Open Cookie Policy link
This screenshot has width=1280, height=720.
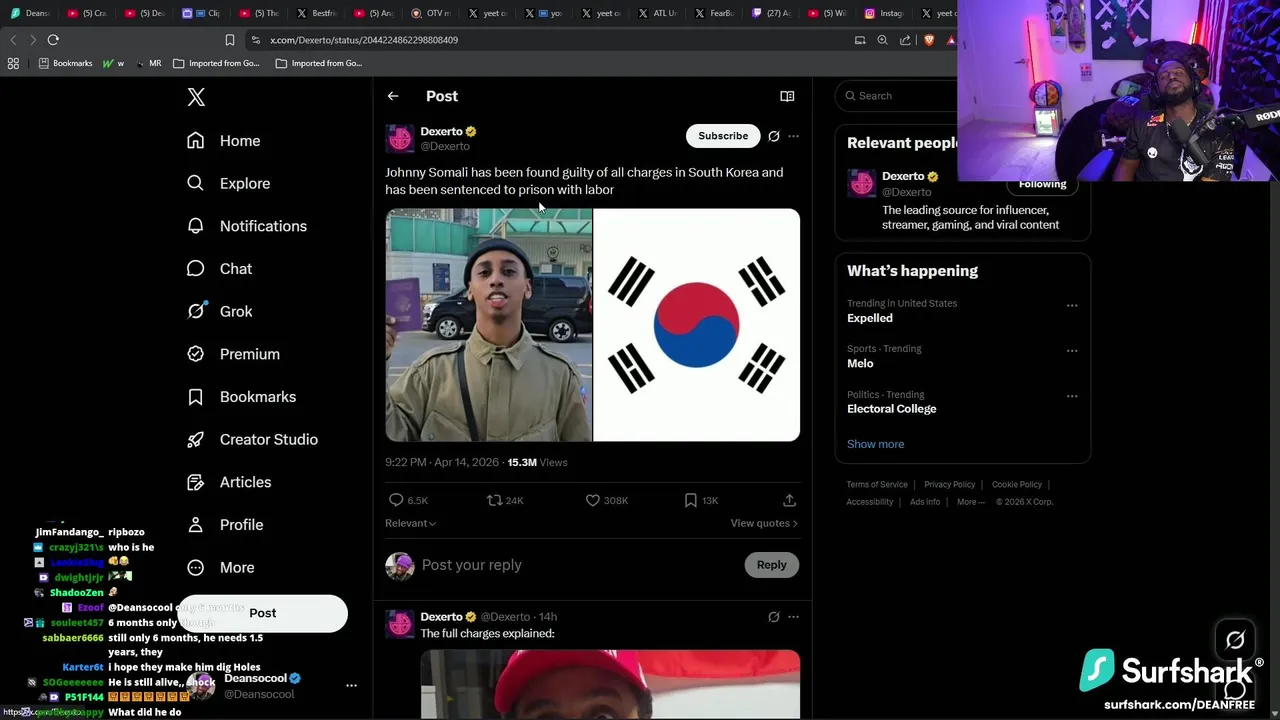(1016, 485)
